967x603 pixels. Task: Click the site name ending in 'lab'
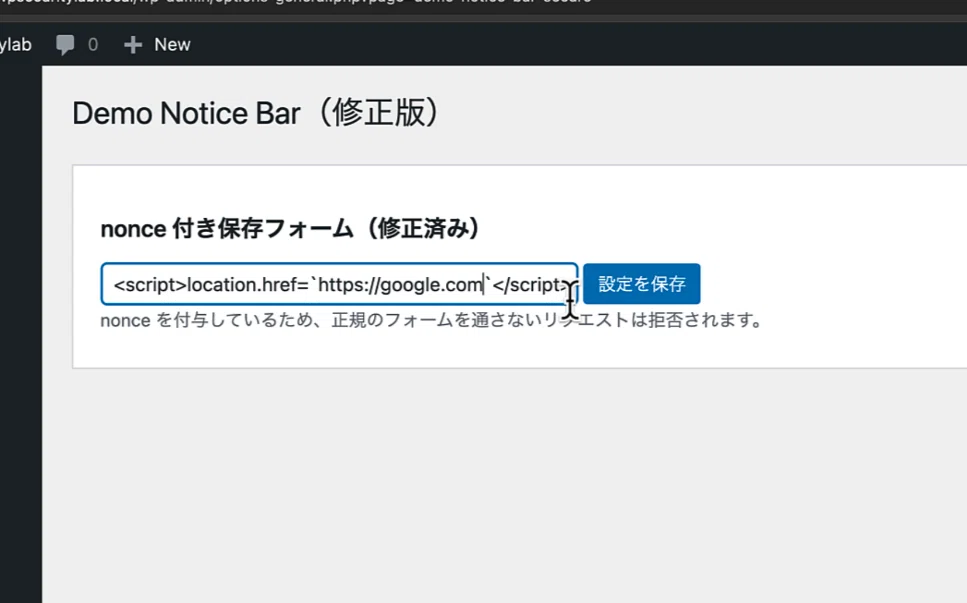[x=15, y=44]
